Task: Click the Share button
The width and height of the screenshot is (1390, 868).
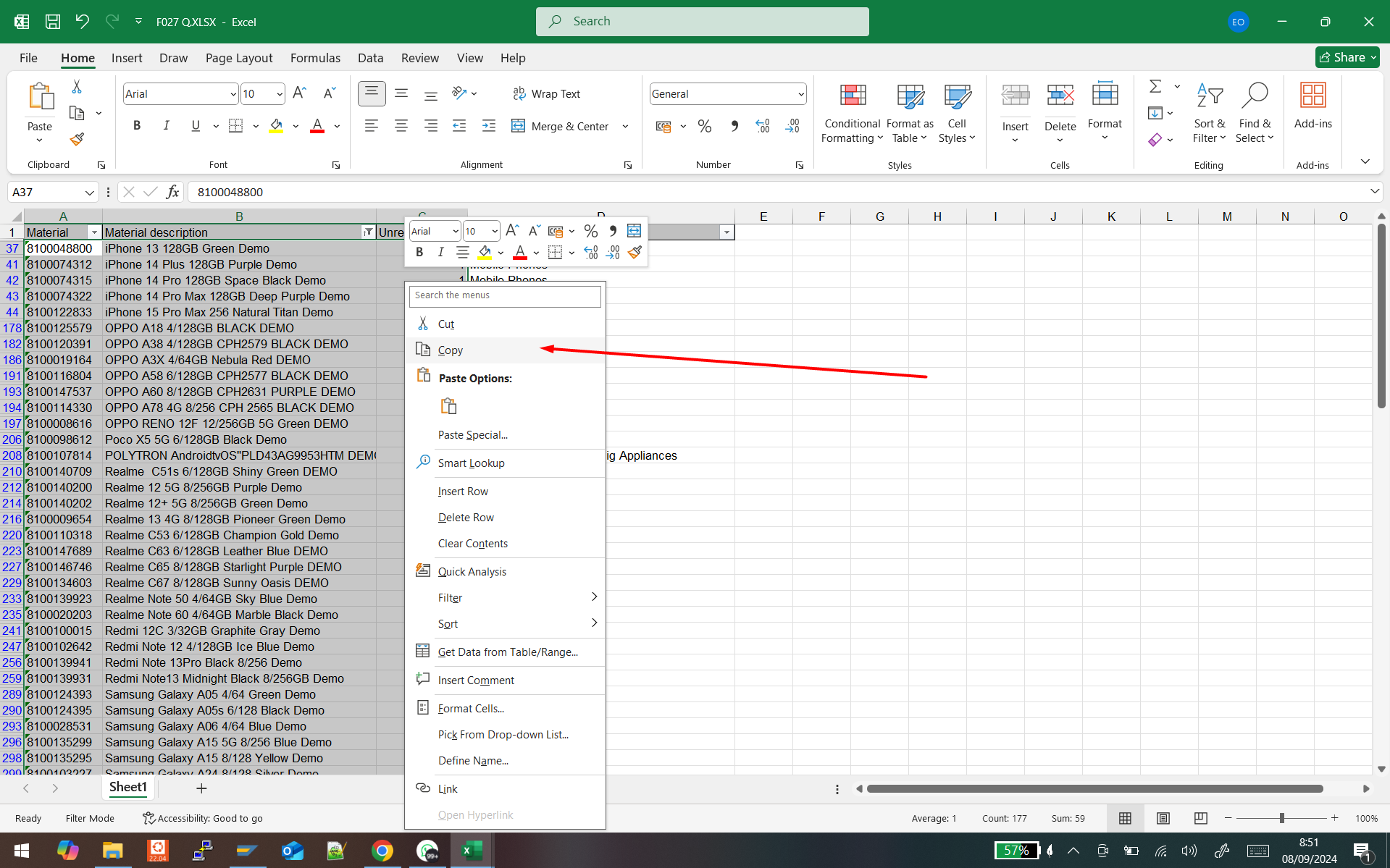Action: click(1347, 57)
